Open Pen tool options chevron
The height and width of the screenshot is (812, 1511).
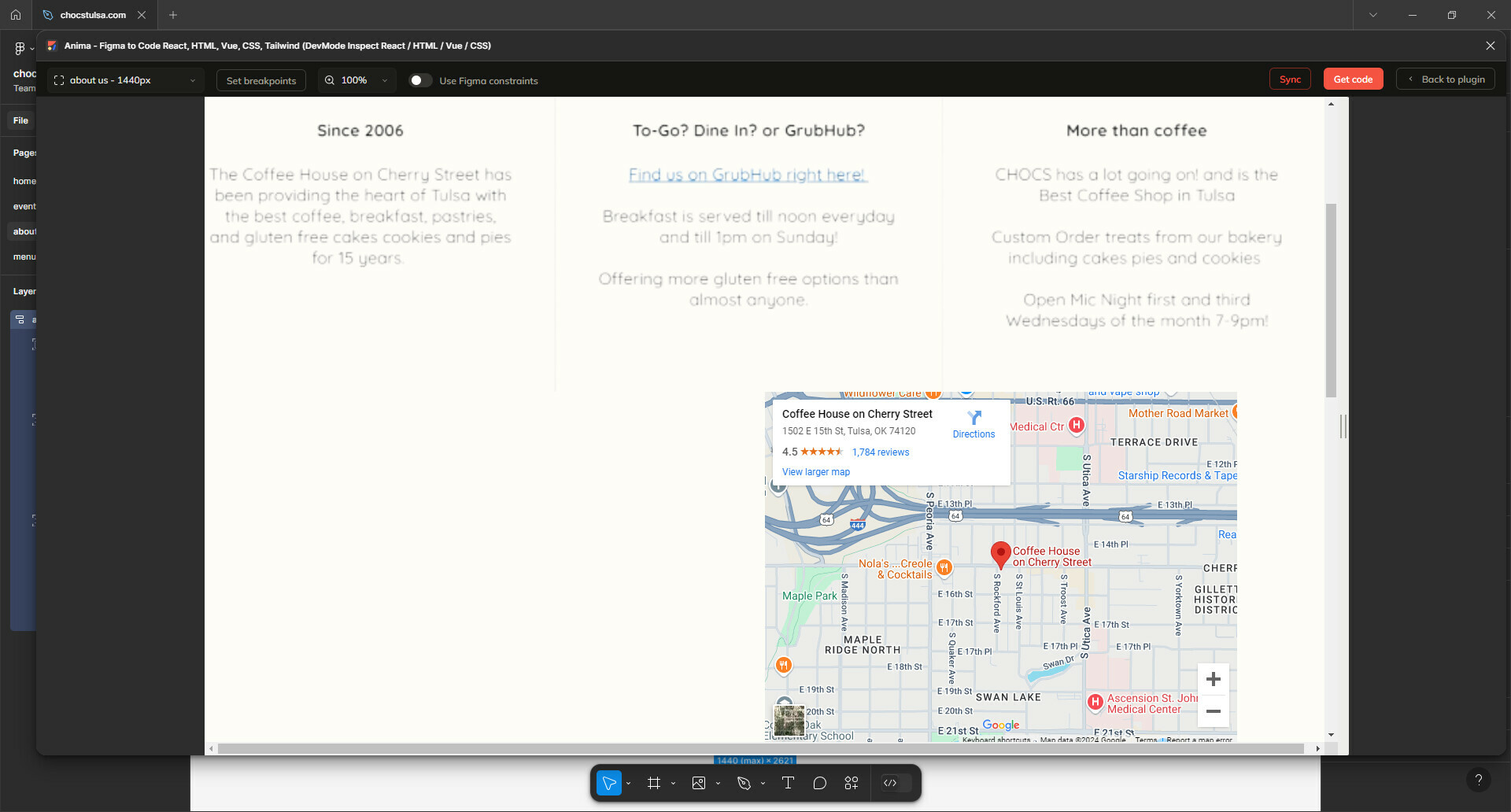tap(763, 784)
